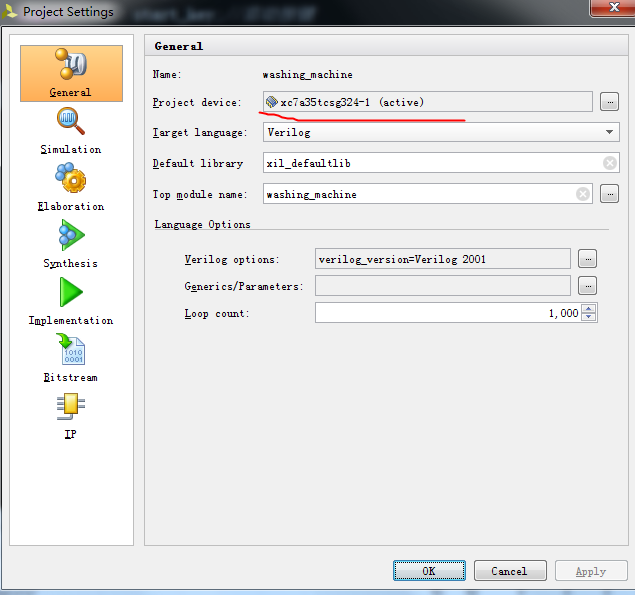Click the Vivado icon in title bar

[x=9, y=11]
